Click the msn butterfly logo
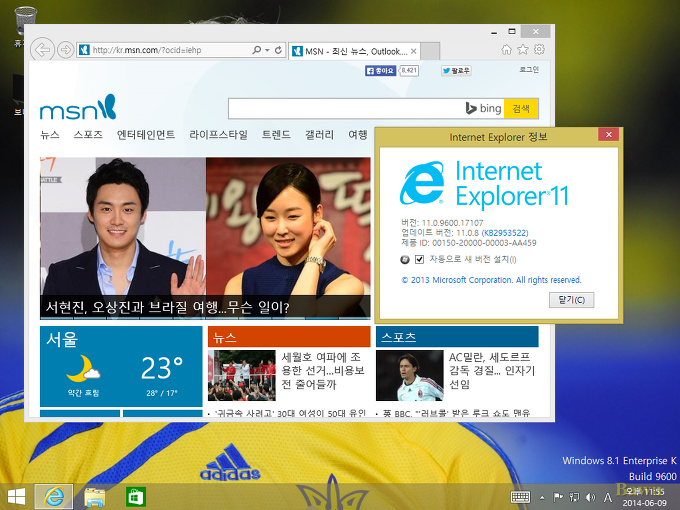This screenshot has width=680, height=510. pos(78,107)
